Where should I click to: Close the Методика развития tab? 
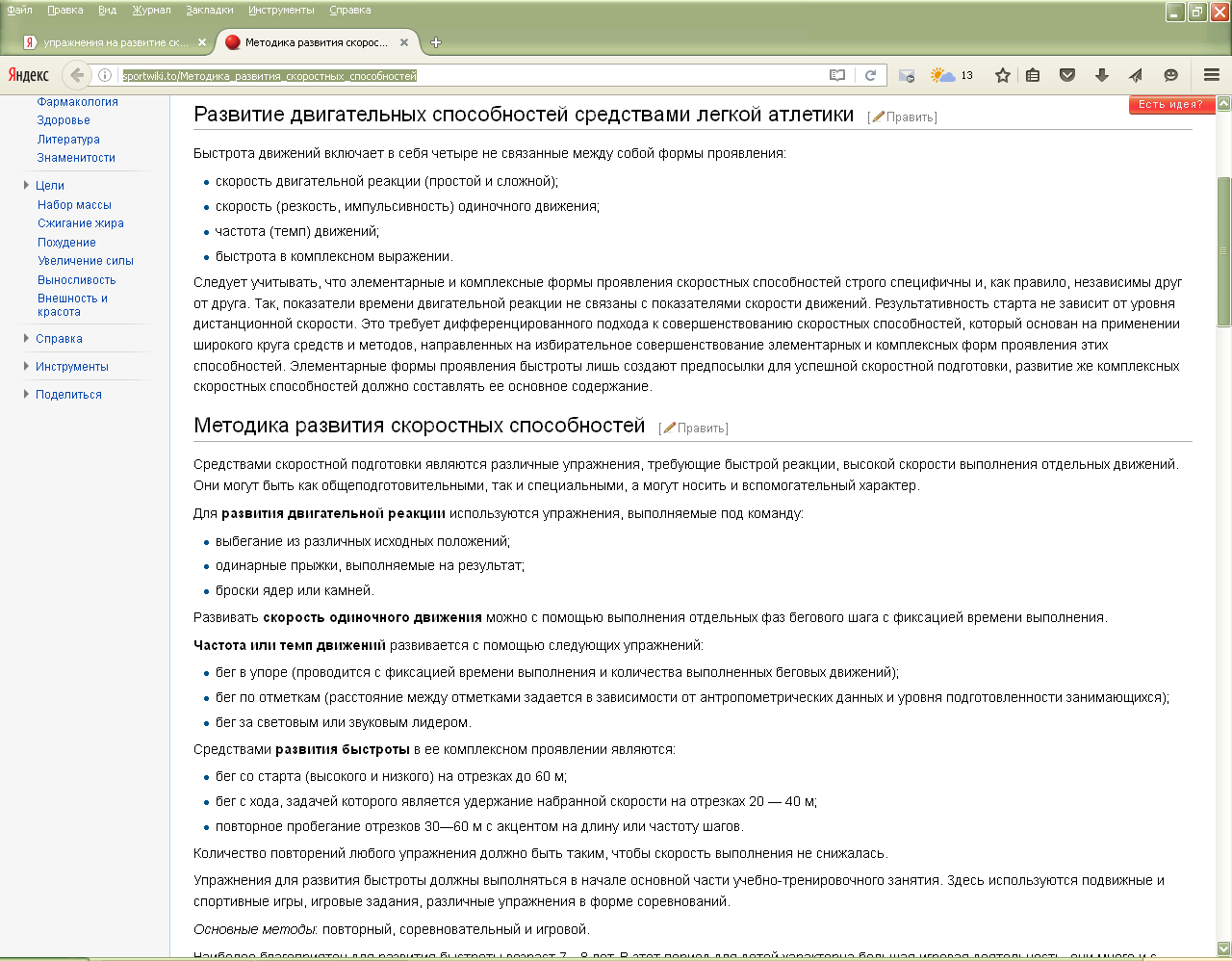[x=404, y=42]
